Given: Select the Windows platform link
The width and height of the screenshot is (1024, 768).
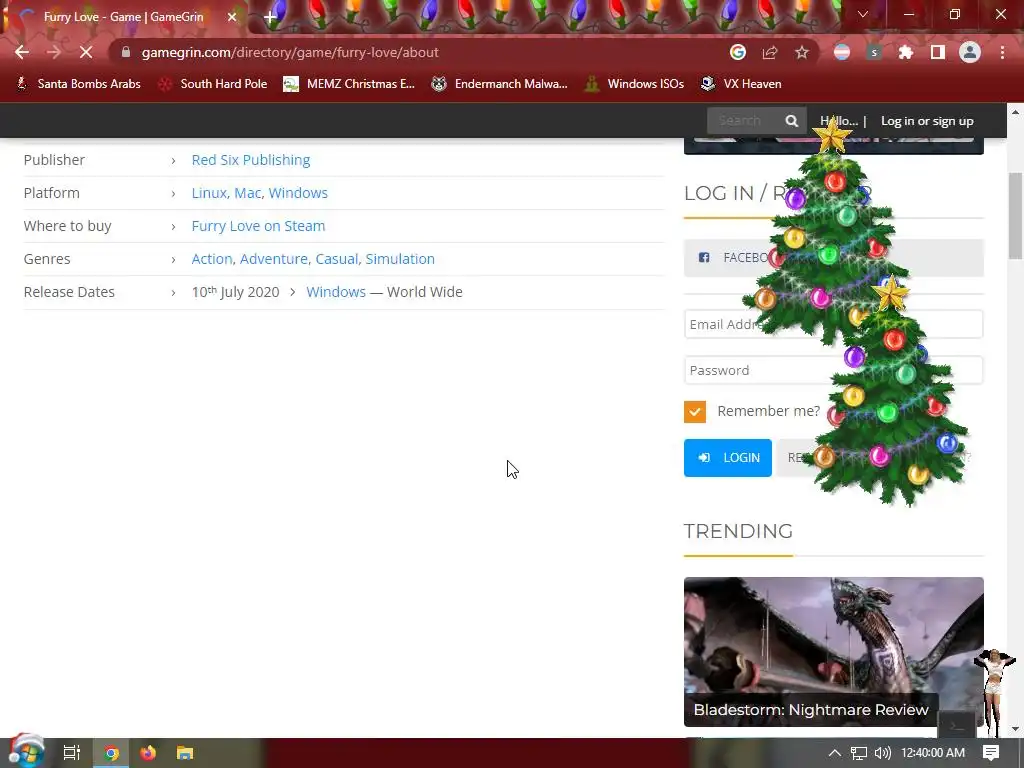Looking at the screenshot, I should click(298, 193).
